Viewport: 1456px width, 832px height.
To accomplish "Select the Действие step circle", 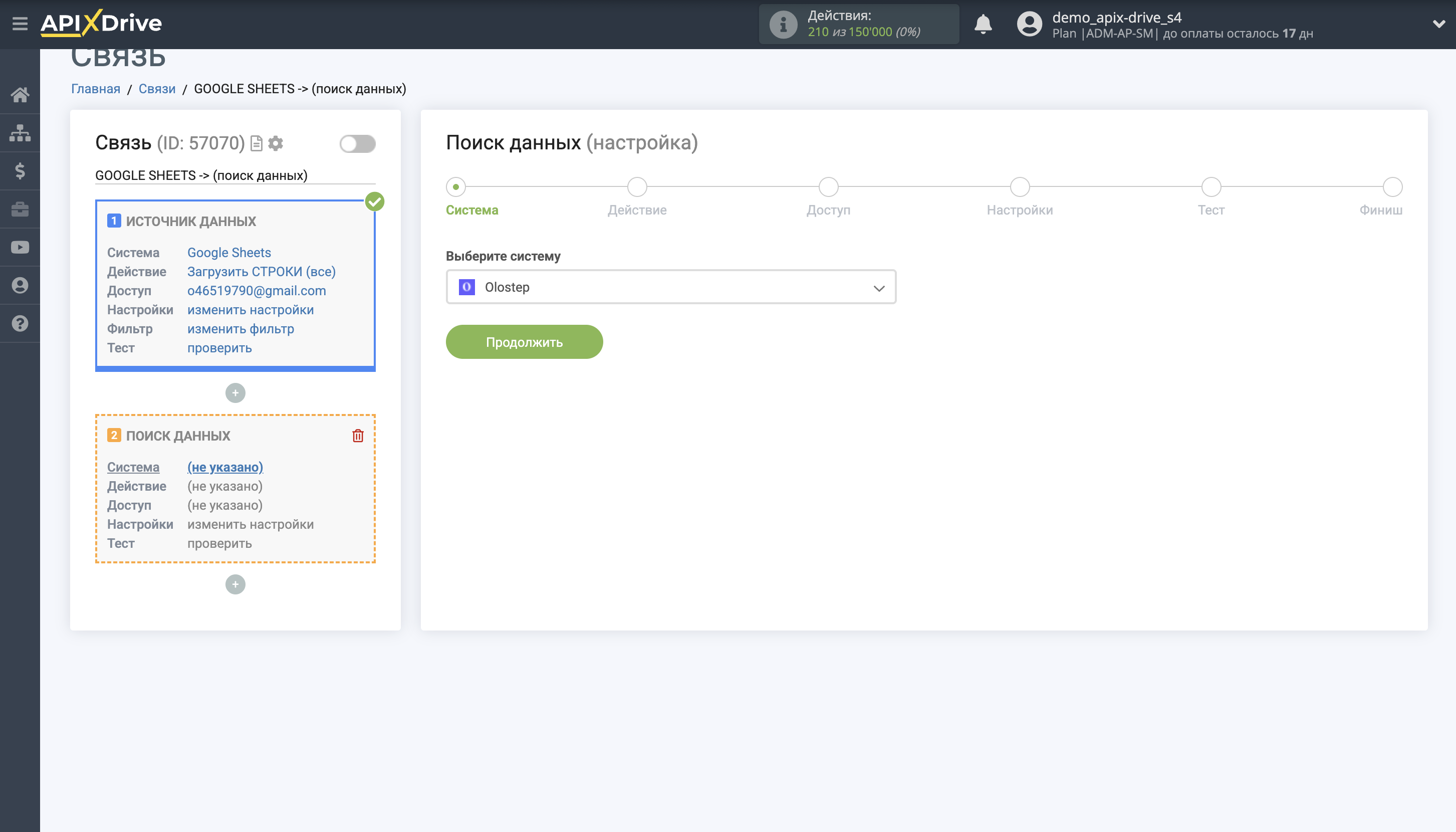I will [637, 187].
